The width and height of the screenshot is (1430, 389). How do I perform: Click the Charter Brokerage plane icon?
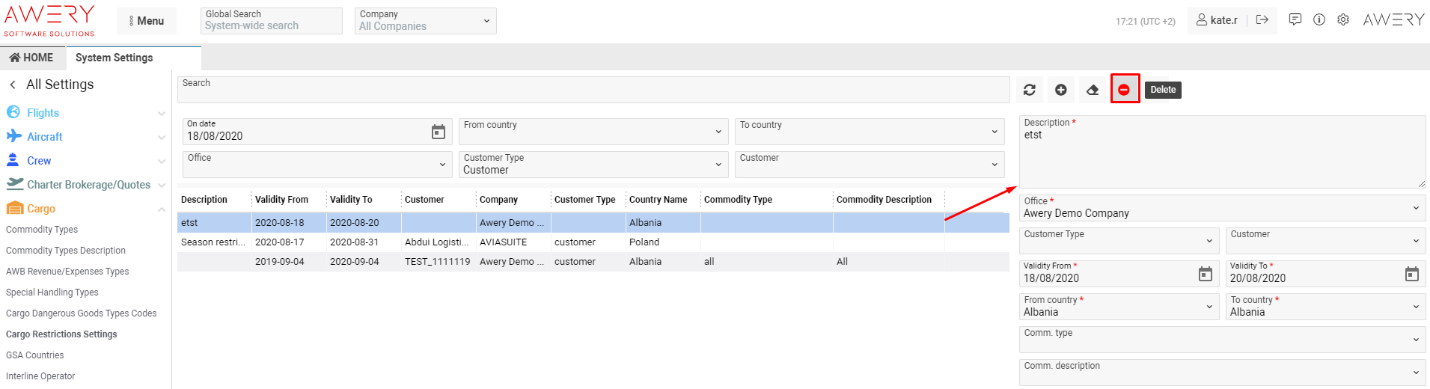click(x=14, y=184)
